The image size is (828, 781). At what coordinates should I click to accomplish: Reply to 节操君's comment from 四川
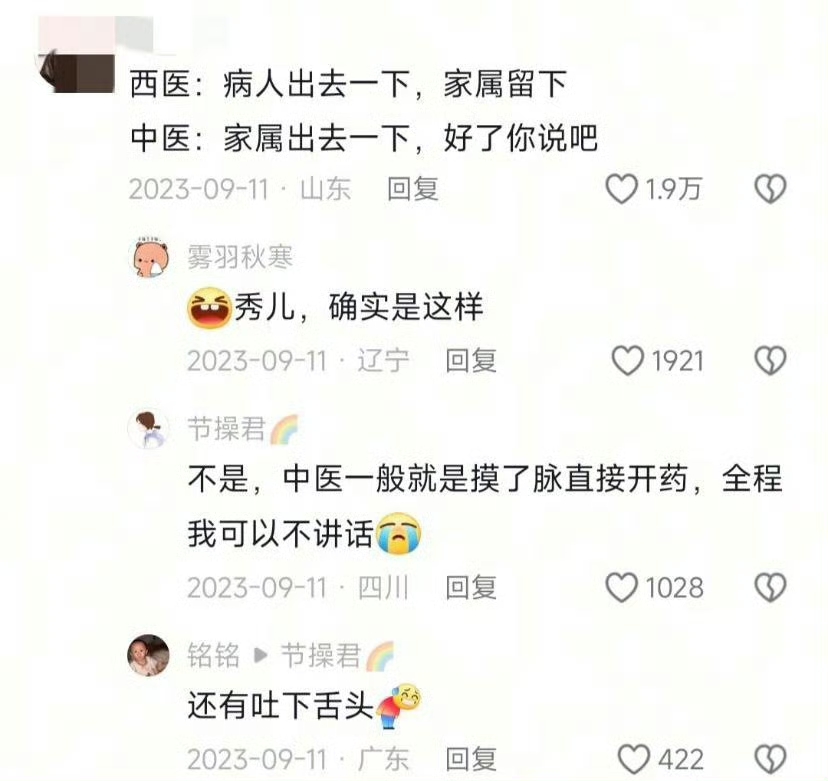[x=471, y=588]
